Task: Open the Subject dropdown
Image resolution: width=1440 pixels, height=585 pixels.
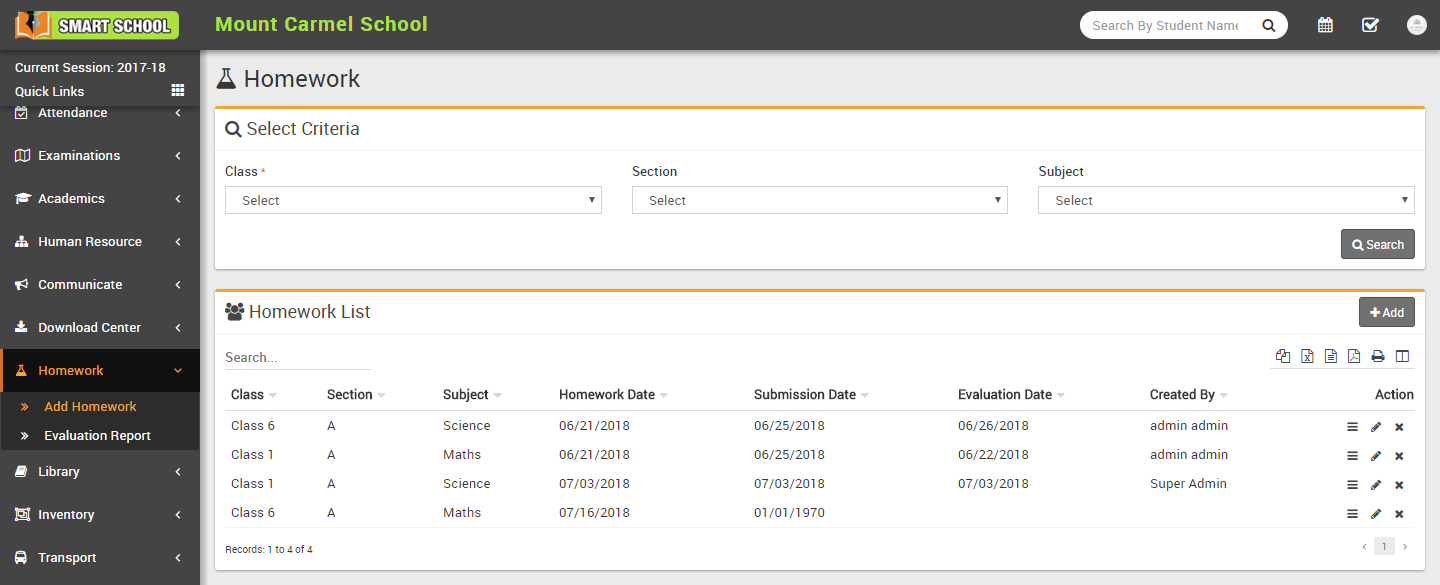Action: pyautogui.click(x=1226, y=200)
